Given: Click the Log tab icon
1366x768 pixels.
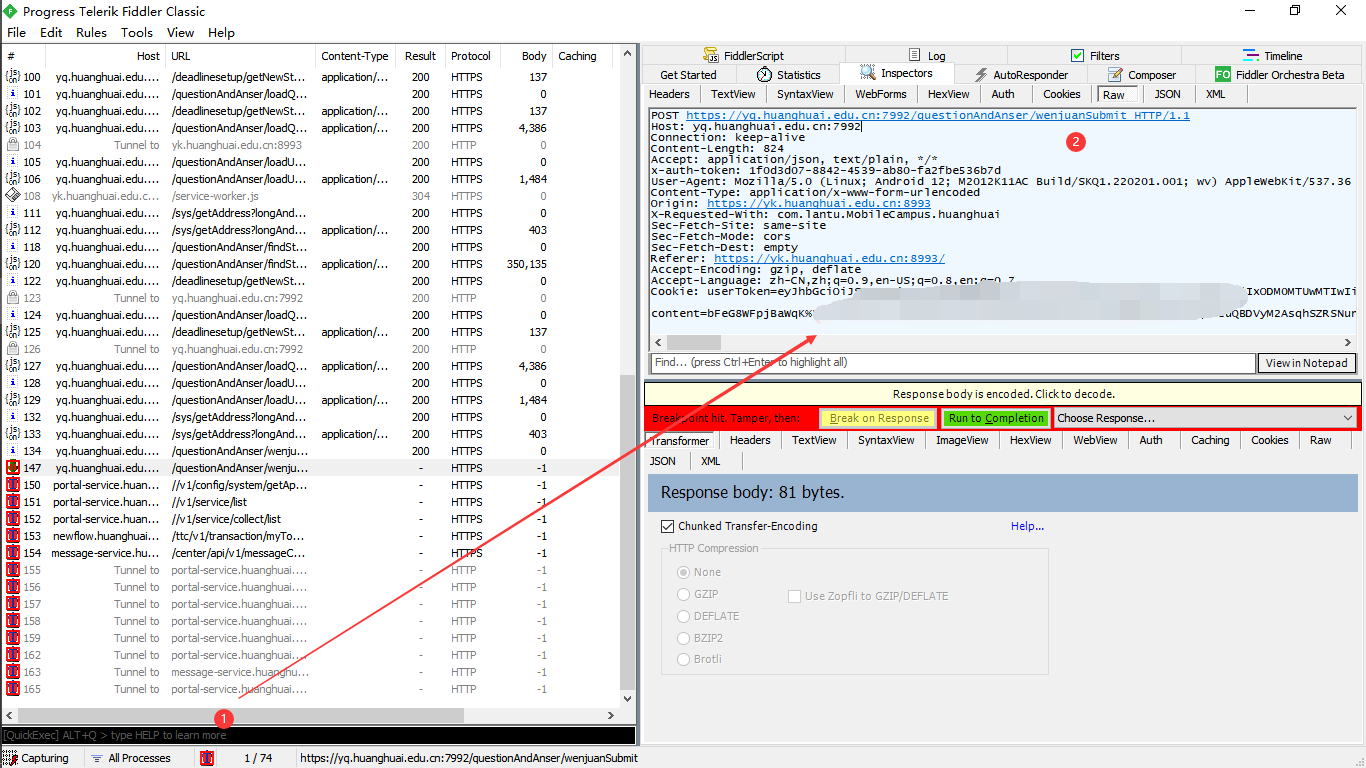Looking at the screenshot, I should coord(915,56).
